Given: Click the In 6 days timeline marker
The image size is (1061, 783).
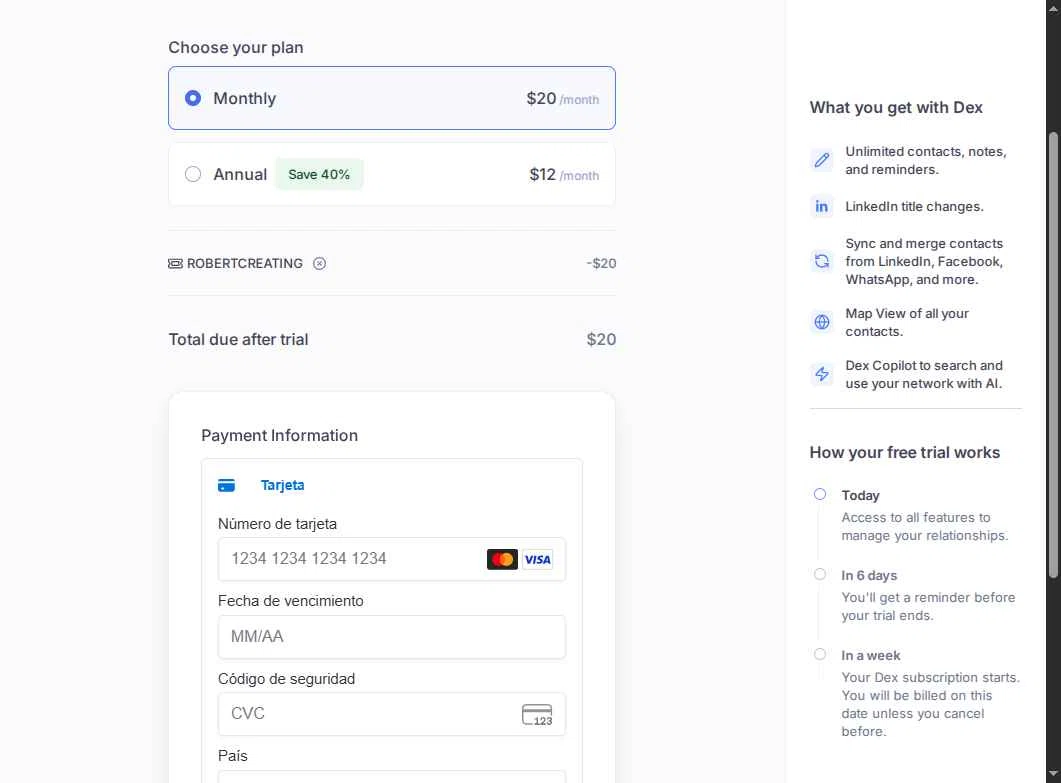Looking at the screenshot, I should (x=819, y=575).
